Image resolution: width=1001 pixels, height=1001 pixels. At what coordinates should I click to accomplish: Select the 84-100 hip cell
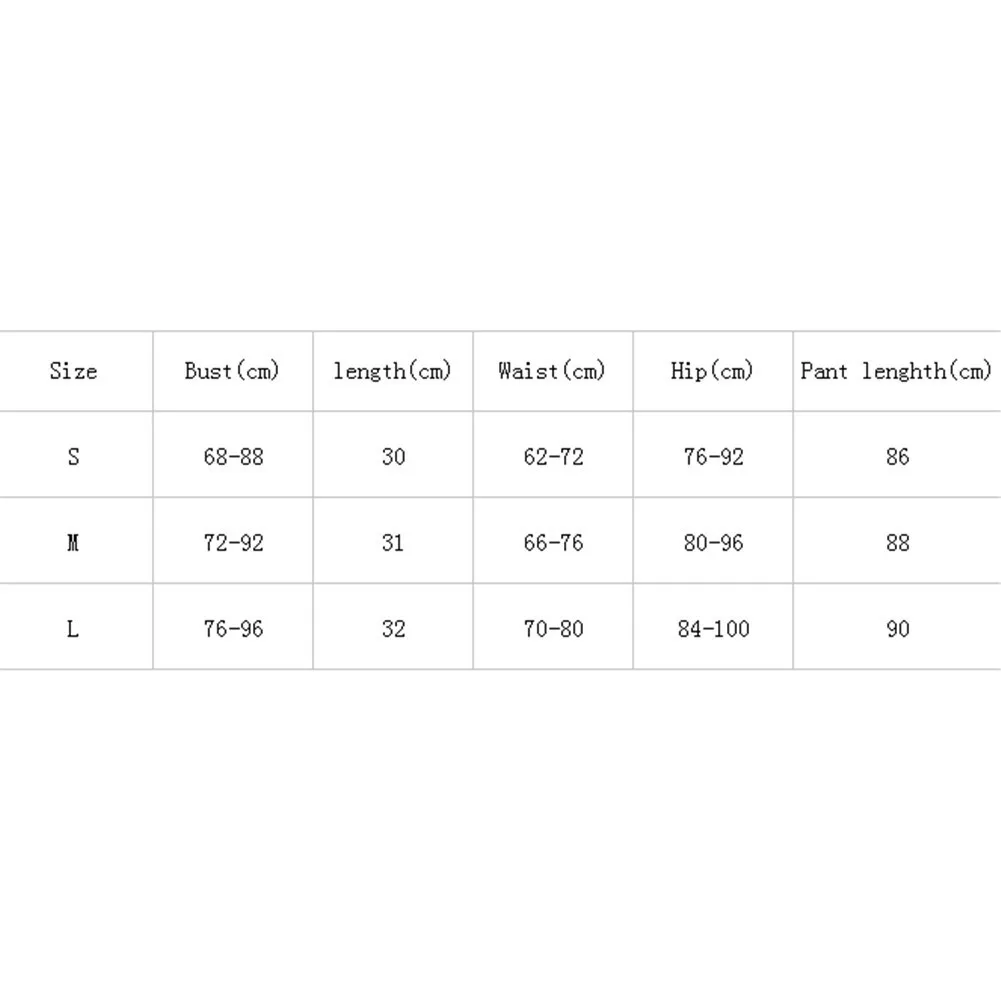pos(713,629)
